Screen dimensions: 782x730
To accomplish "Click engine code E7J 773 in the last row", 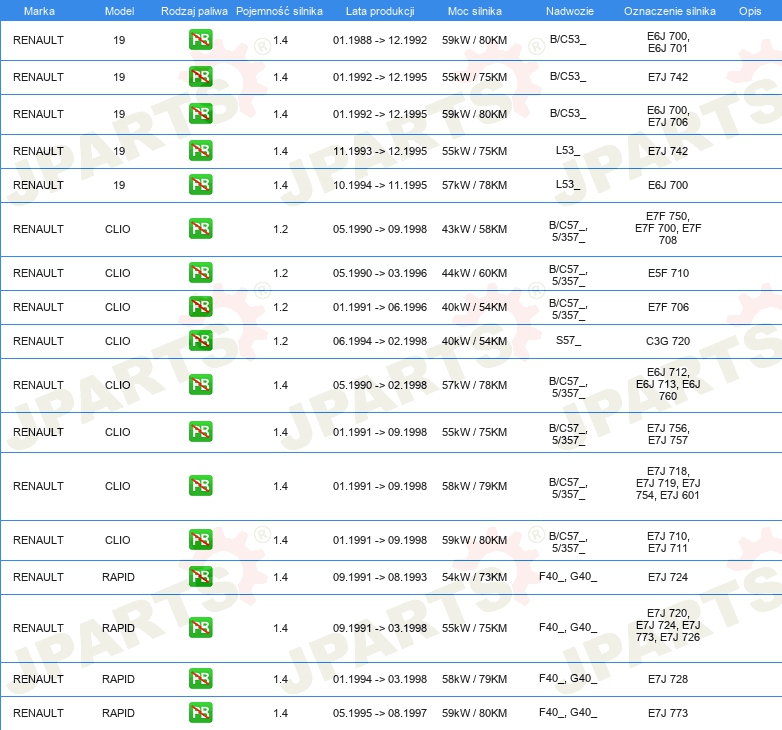I will point(668,713).
